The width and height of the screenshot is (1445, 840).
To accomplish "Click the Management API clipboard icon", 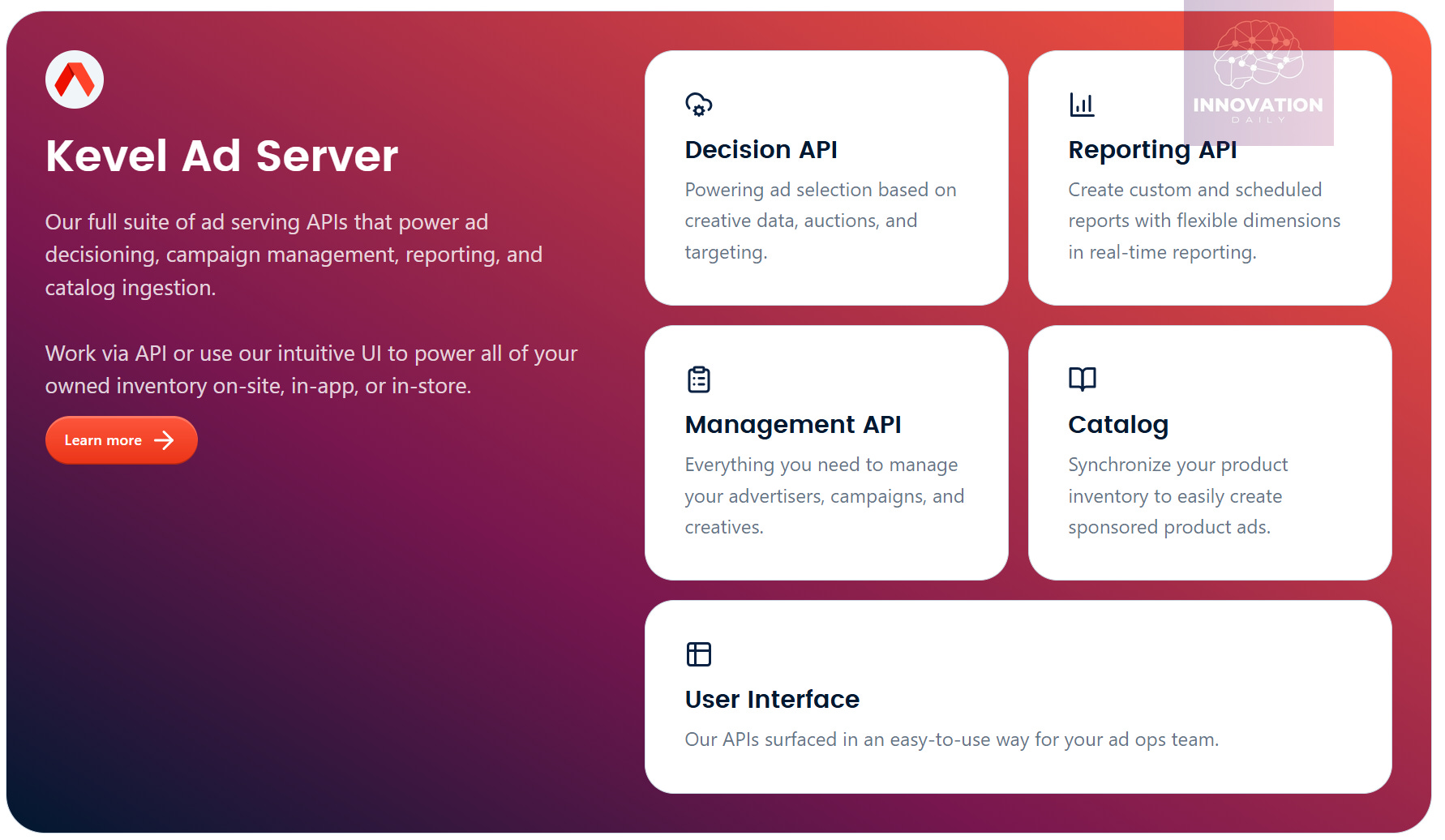I will click(698, 379).
